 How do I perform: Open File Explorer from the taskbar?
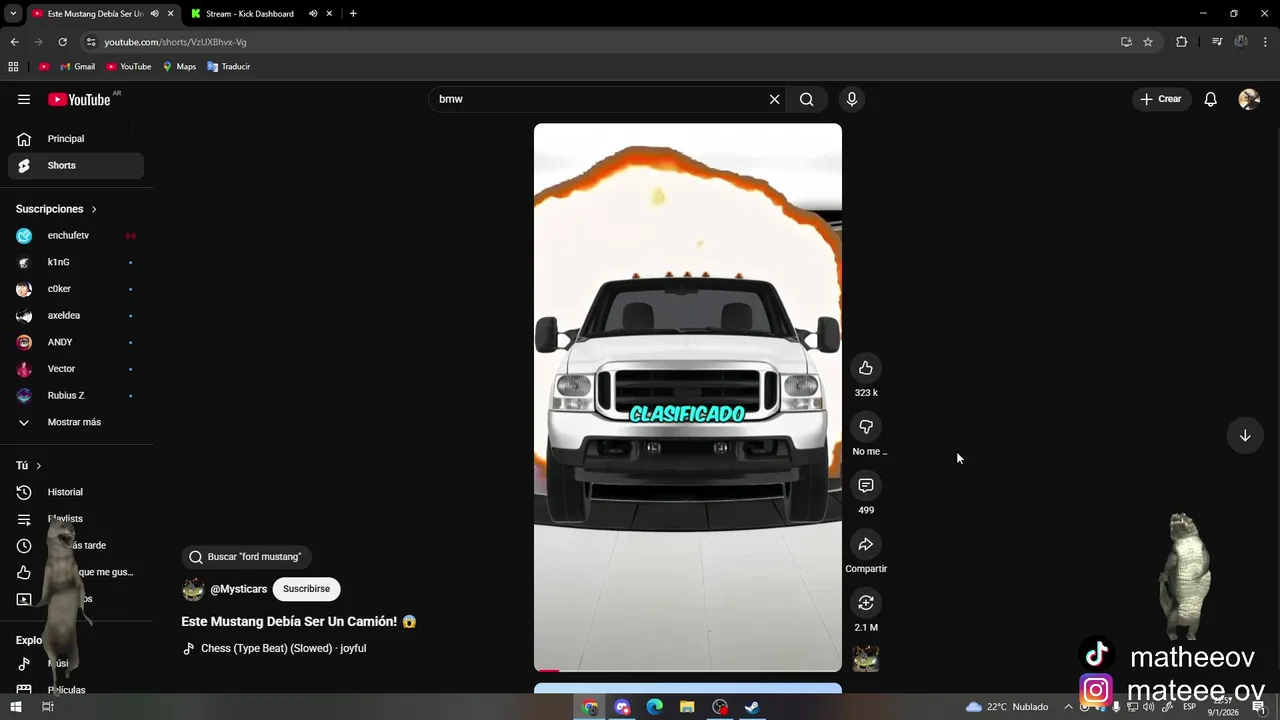pyautogui.click(x=687, y=707)
